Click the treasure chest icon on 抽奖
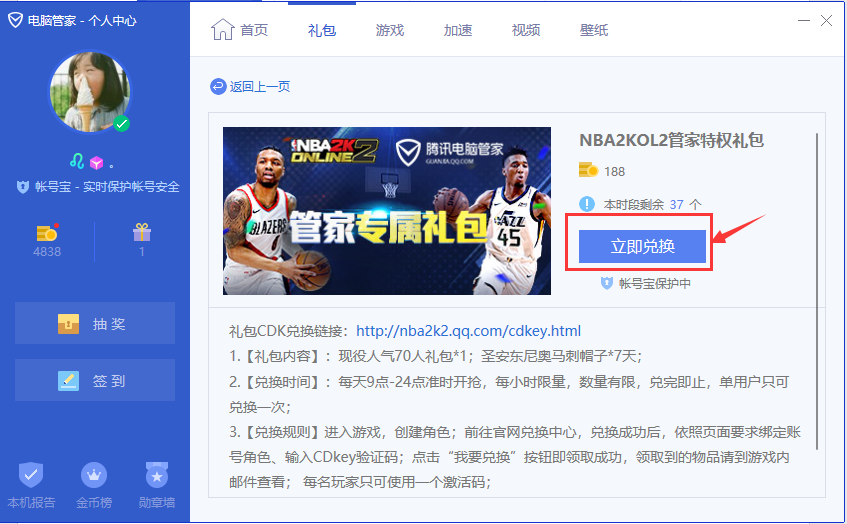Image resolution: width=847 pixels, height=524 pixels. tap(69, 324)
